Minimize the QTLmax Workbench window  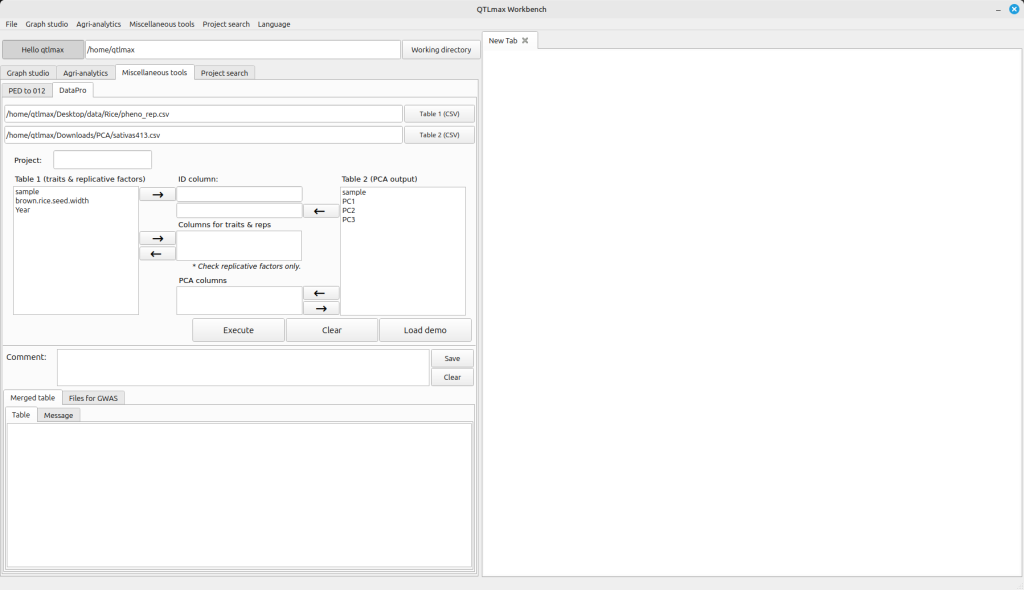click(x=997, y=9)
